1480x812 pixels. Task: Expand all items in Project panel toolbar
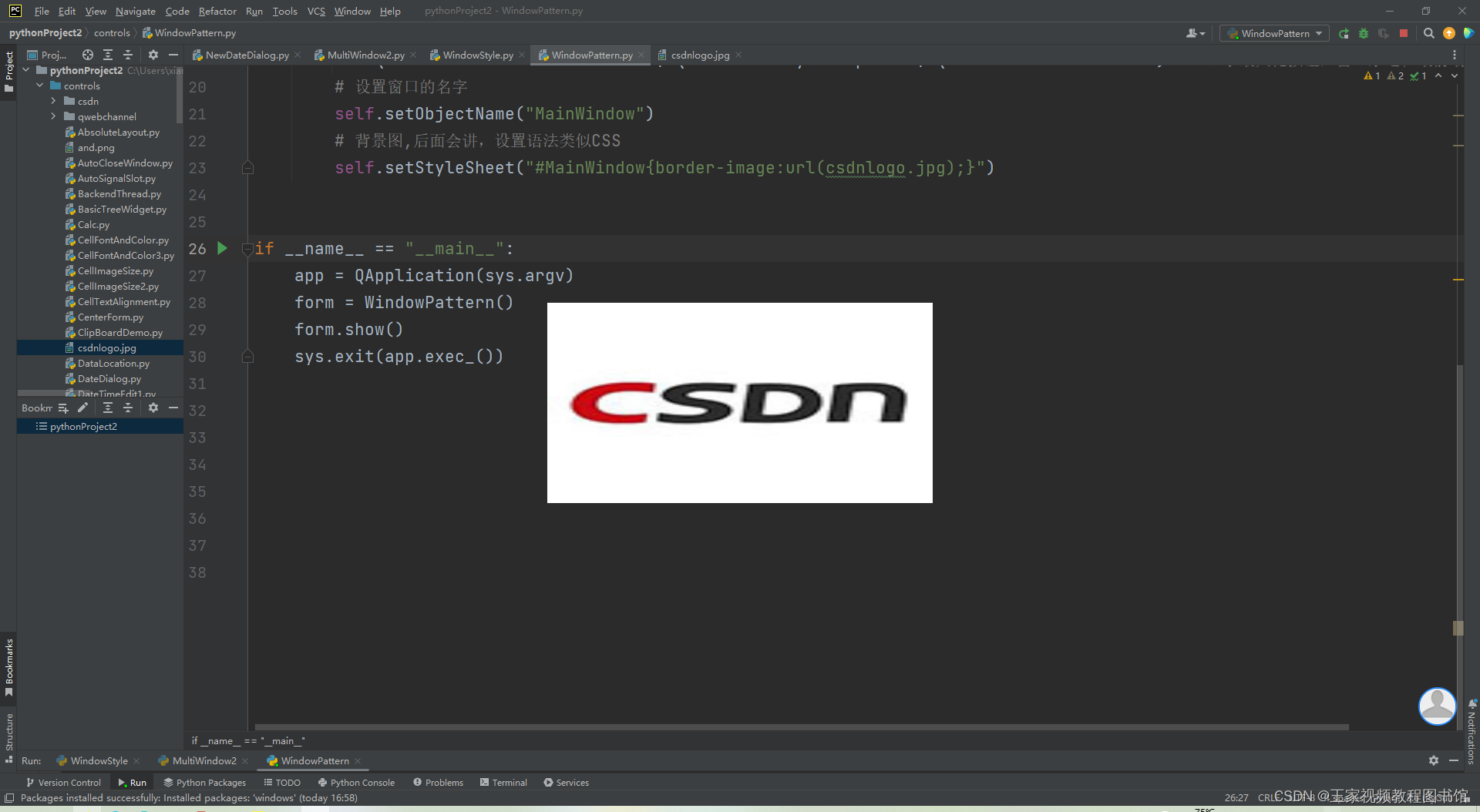[x=108, y=55]
